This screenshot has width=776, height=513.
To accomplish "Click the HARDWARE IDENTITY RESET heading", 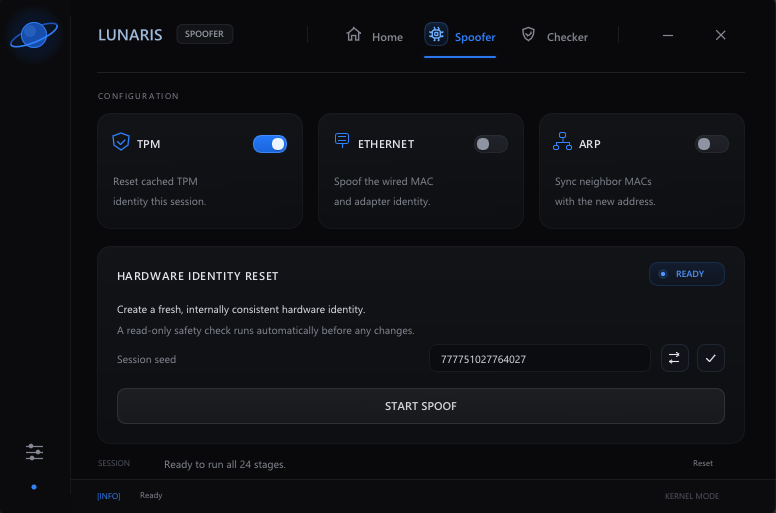I will 197,276.
